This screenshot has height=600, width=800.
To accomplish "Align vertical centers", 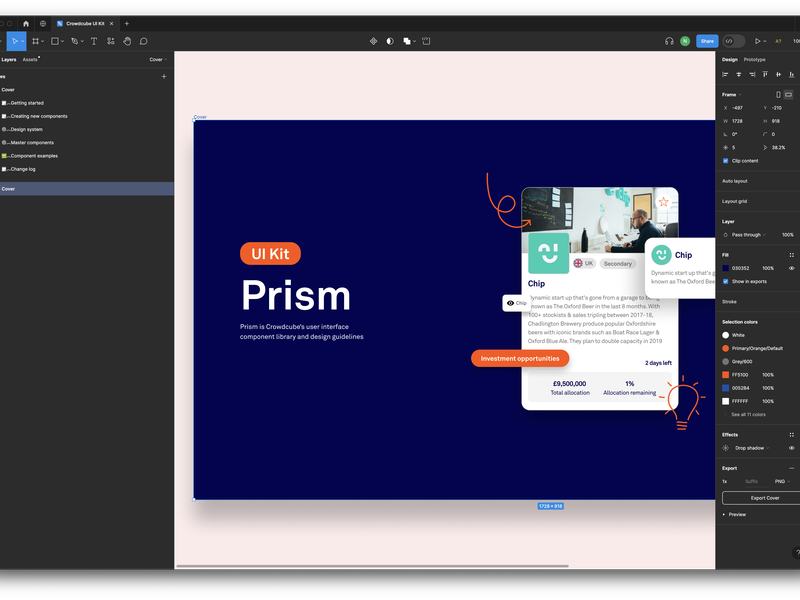I will tap(779, 74).
